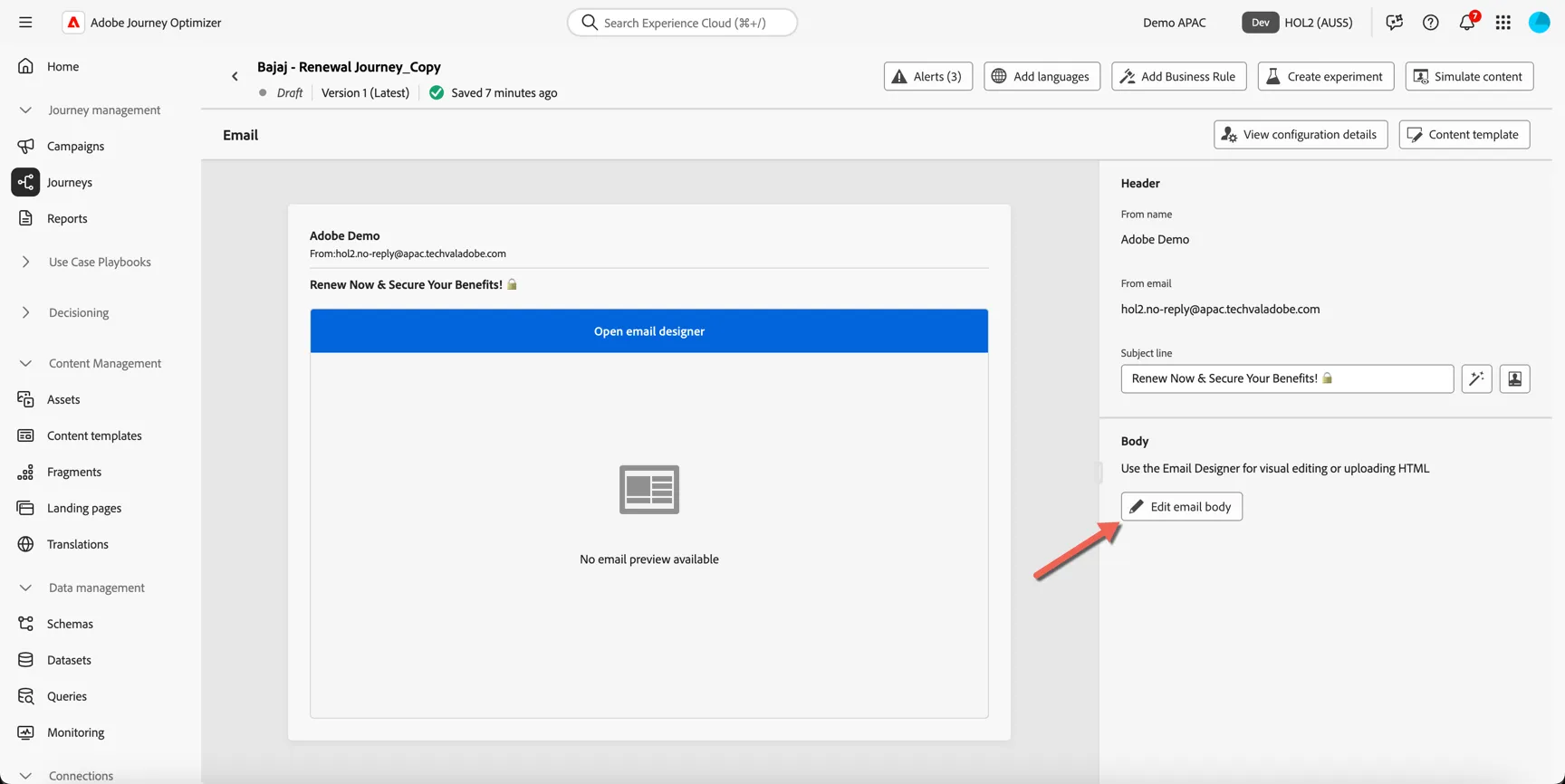Open the Help question mark icon

(1430, 23)
